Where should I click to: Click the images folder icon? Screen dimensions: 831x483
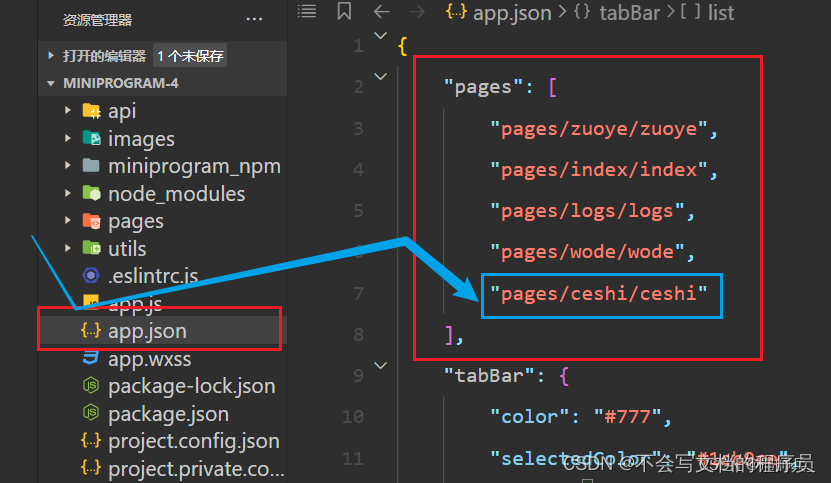pos(91,138)
